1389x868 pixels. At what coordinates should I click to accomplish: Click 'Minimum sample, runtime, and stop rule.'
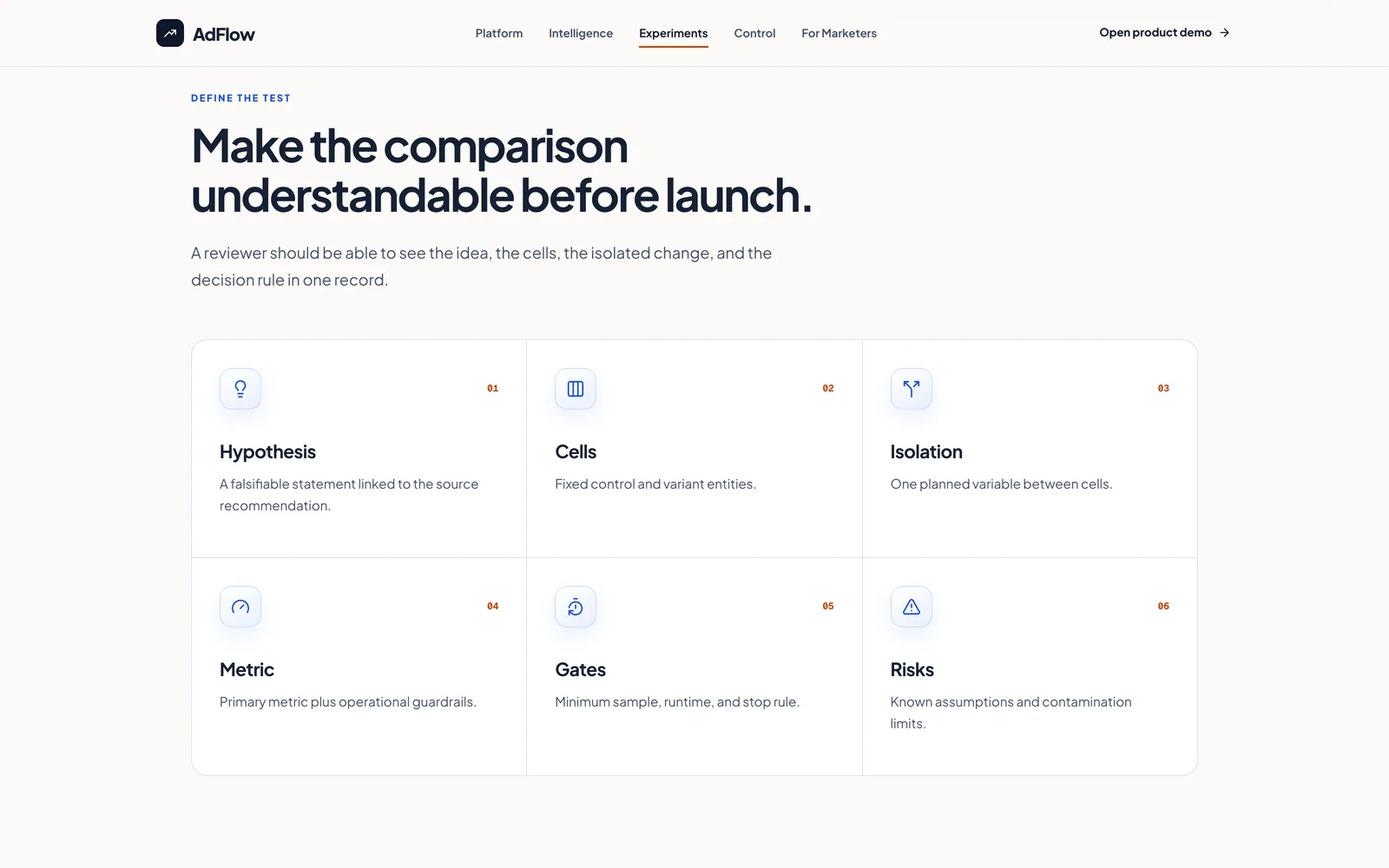[677, 702]
